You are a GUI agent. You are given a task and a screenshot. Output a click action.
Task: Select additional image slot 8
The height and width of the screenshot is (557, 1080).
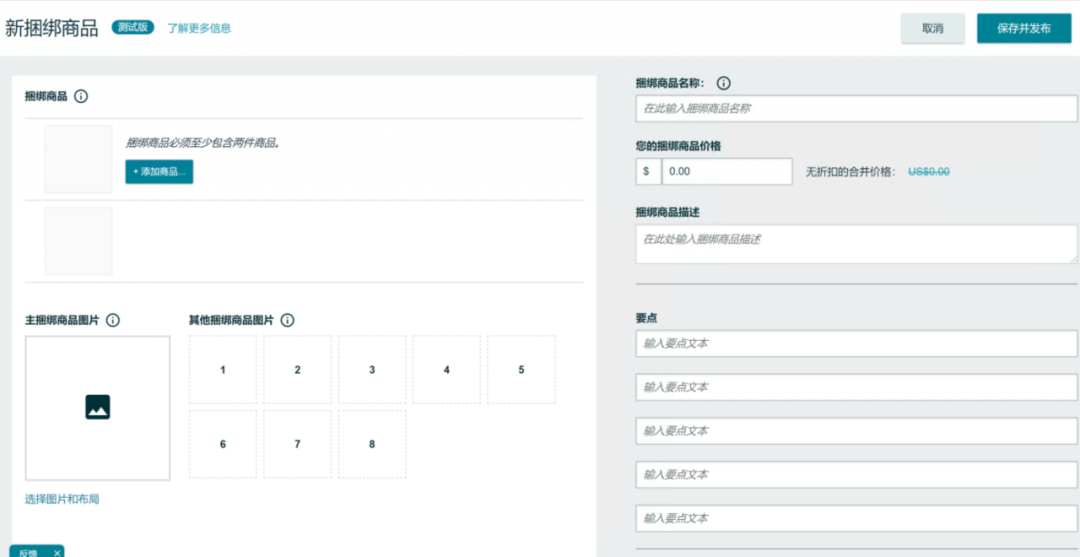(x=372, y=444)
